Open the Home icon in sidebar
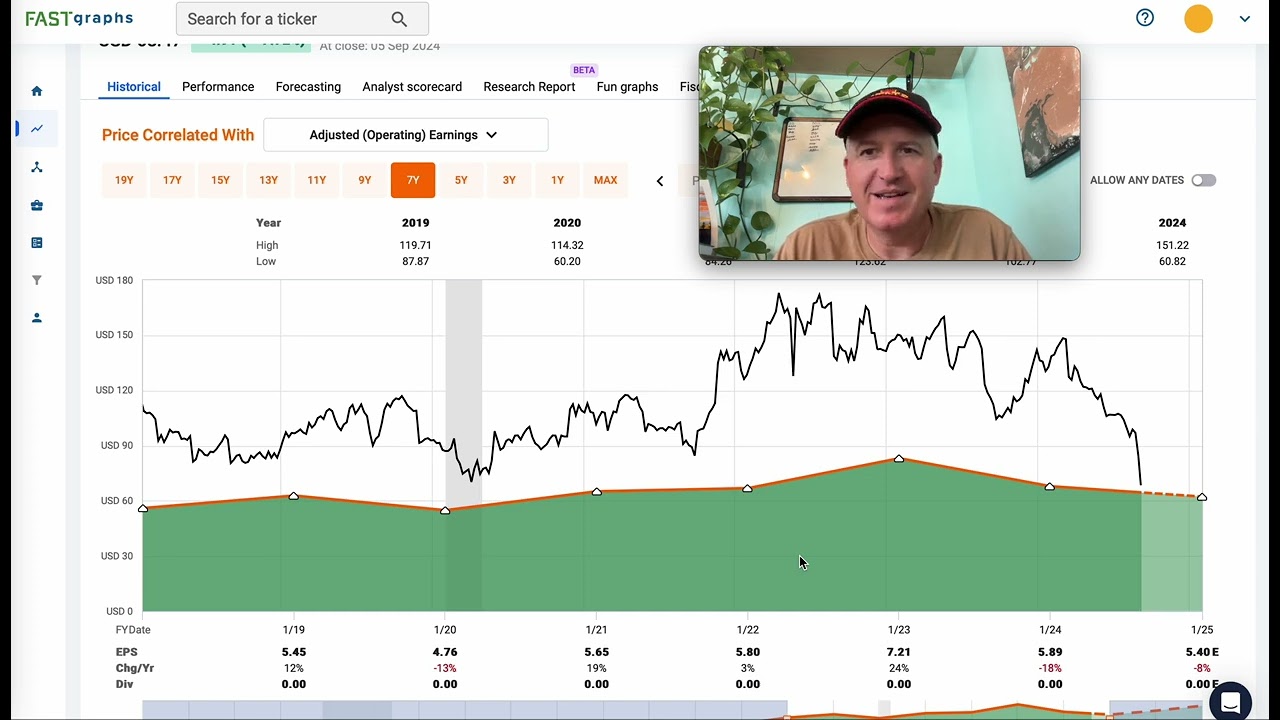The width and height of the screenshot is (1280, 720). coord(37,91)
